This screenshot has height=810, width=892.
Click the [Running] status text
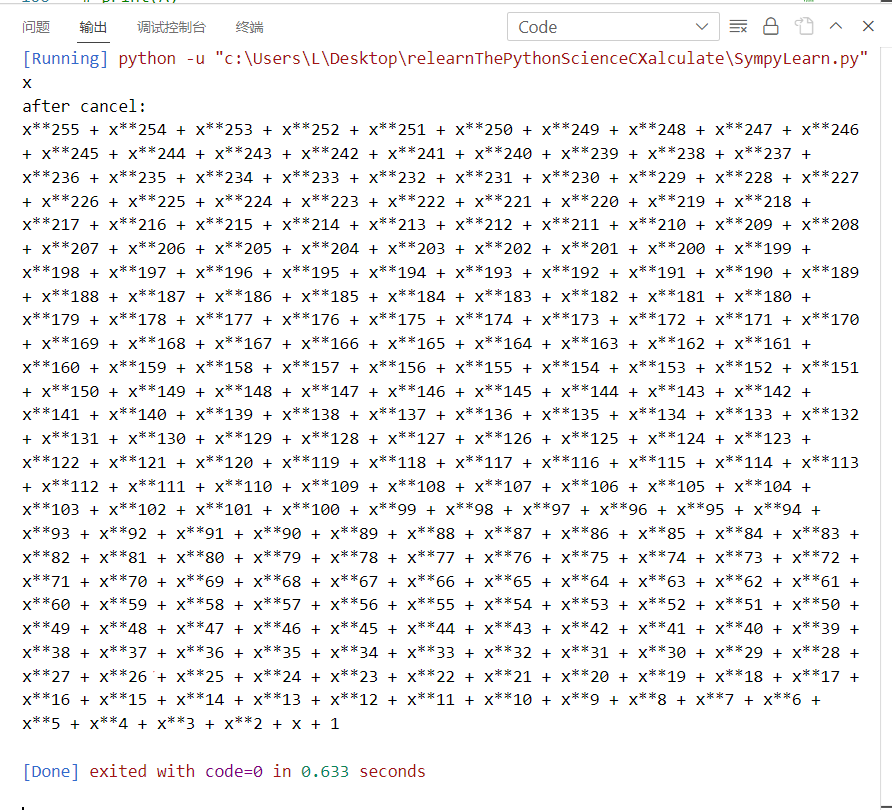[x=65, y=59]
